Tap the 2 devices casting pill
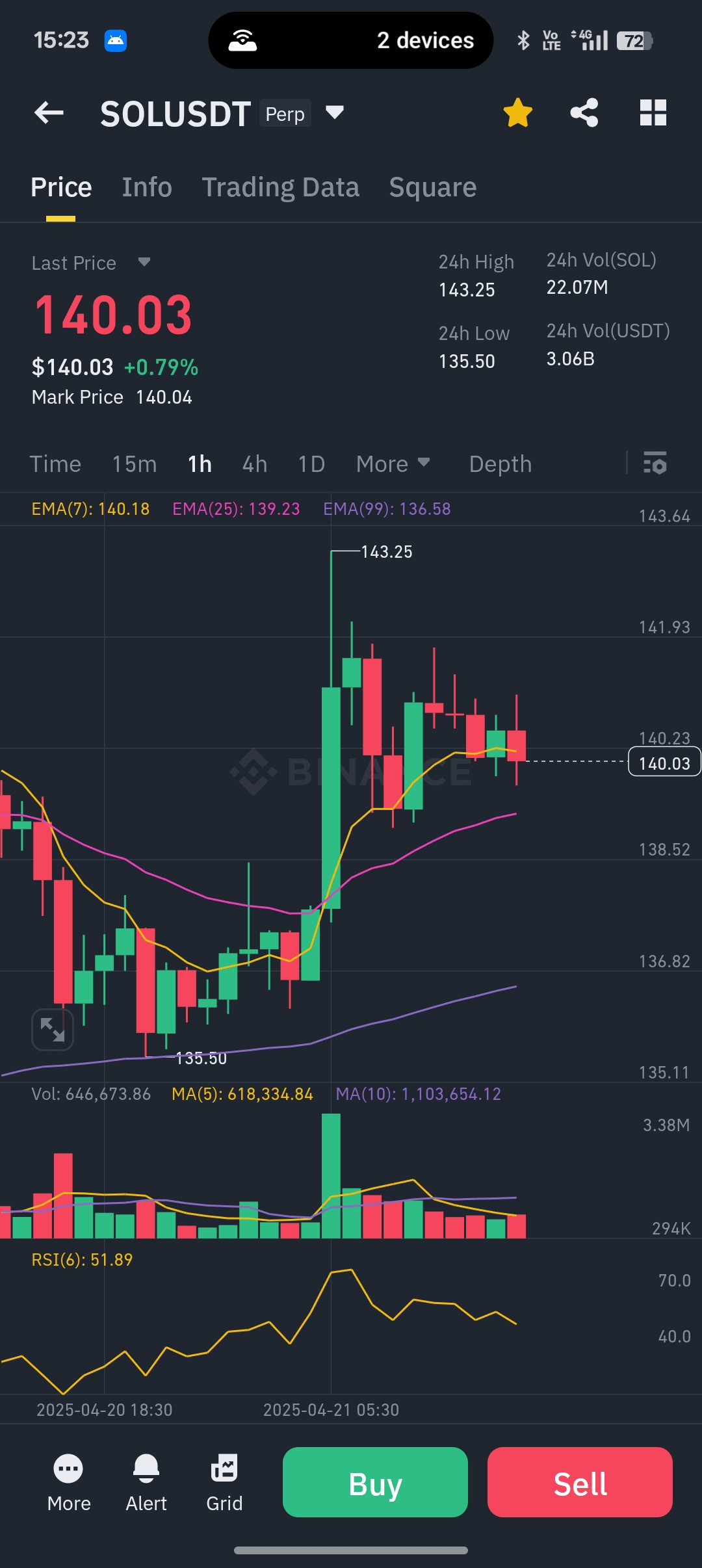Screen dimensions: 702x1568 click(x=351, y=40)
